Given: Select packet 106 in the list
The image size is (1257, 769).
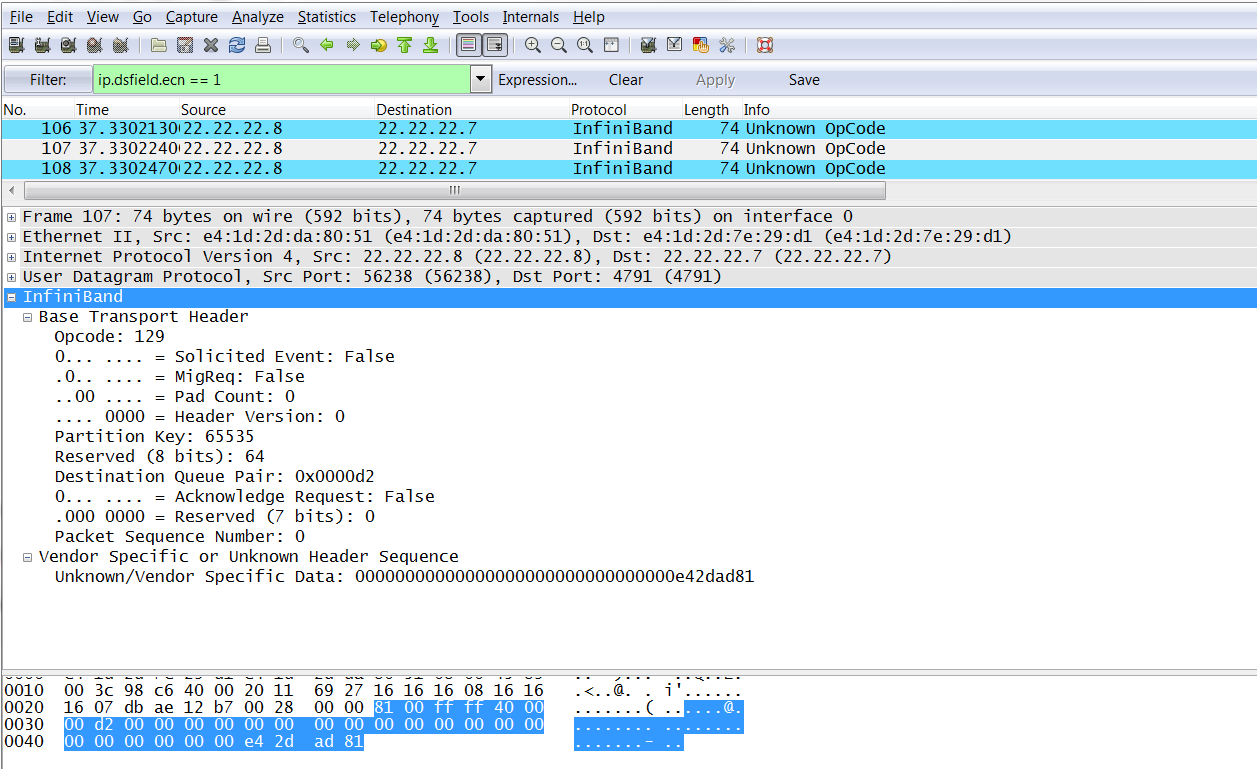Looking at the screenshot, I should coord(300,128).
